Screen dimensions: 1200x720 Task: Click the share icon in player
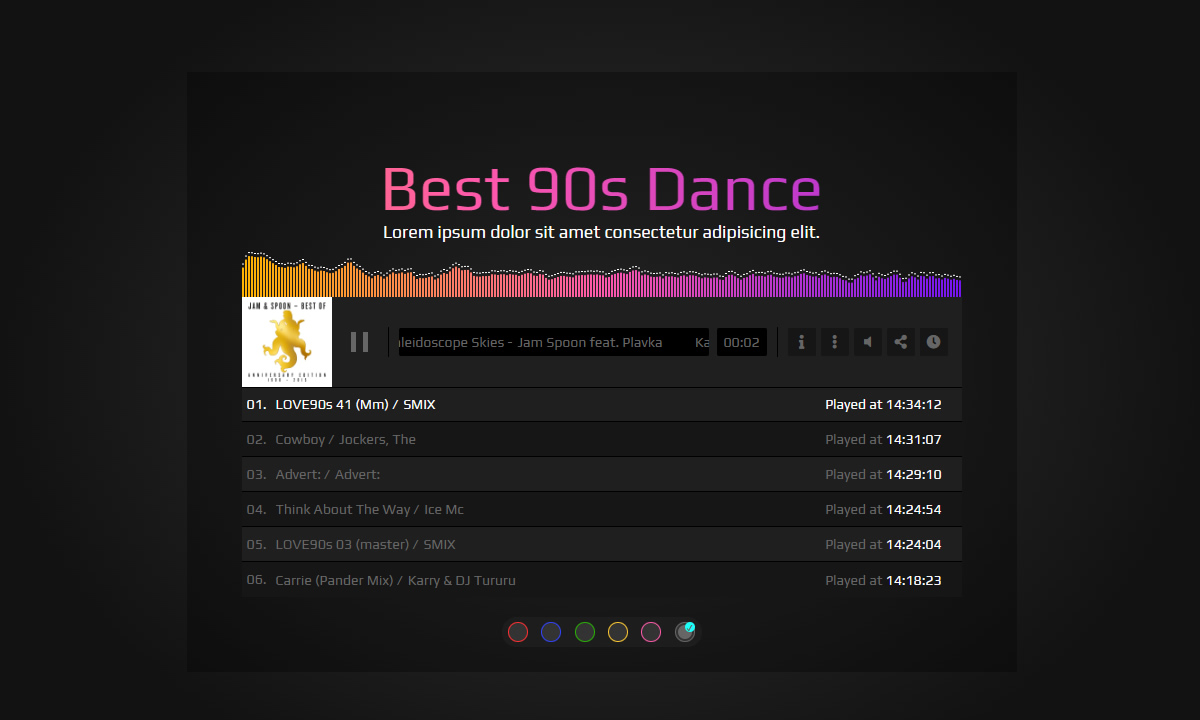pyautogui.click(x=901, y=342)
